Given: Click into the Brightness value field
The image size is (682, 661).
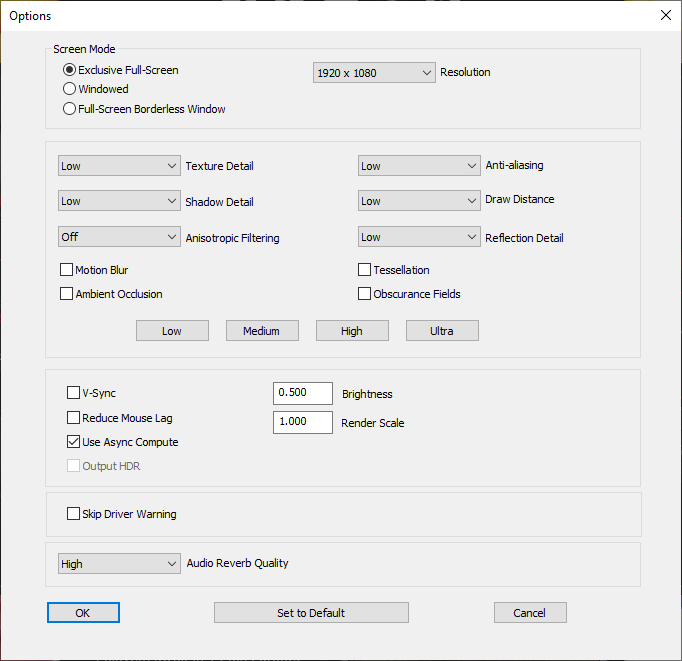Looking at the screenshot, I should pyautogui.click(x=302, y=393).
